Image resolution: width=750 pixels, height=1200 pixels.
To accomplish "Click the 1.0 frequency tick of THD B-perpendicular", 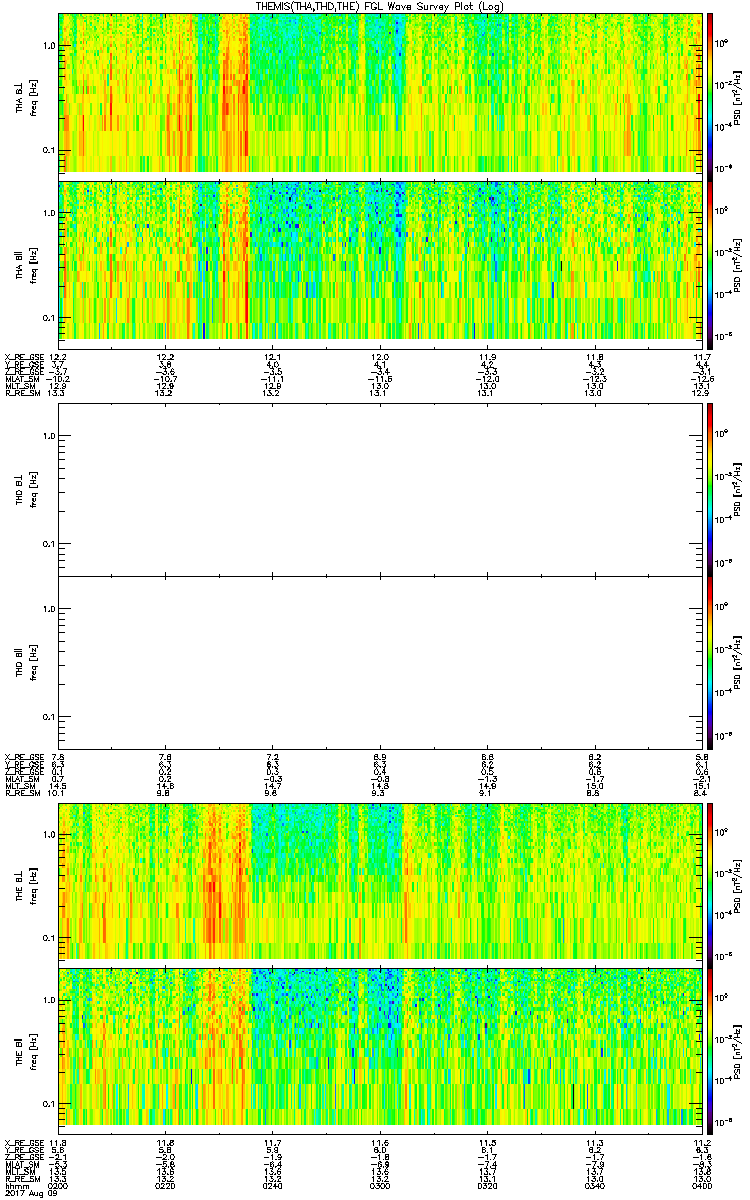I will [49, 436].
